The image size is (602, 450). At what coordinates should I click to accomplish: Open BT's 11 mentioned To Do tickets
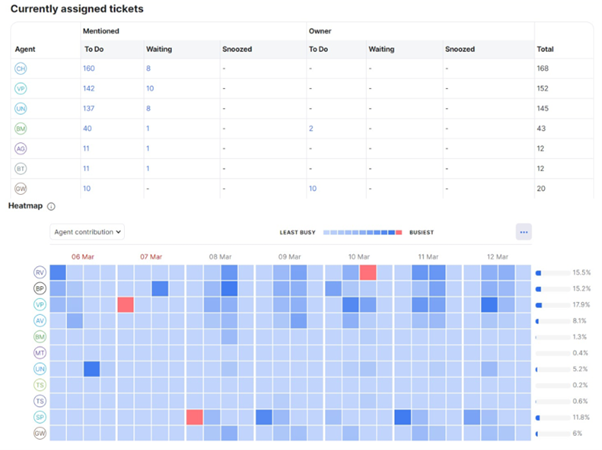[86, 168]
